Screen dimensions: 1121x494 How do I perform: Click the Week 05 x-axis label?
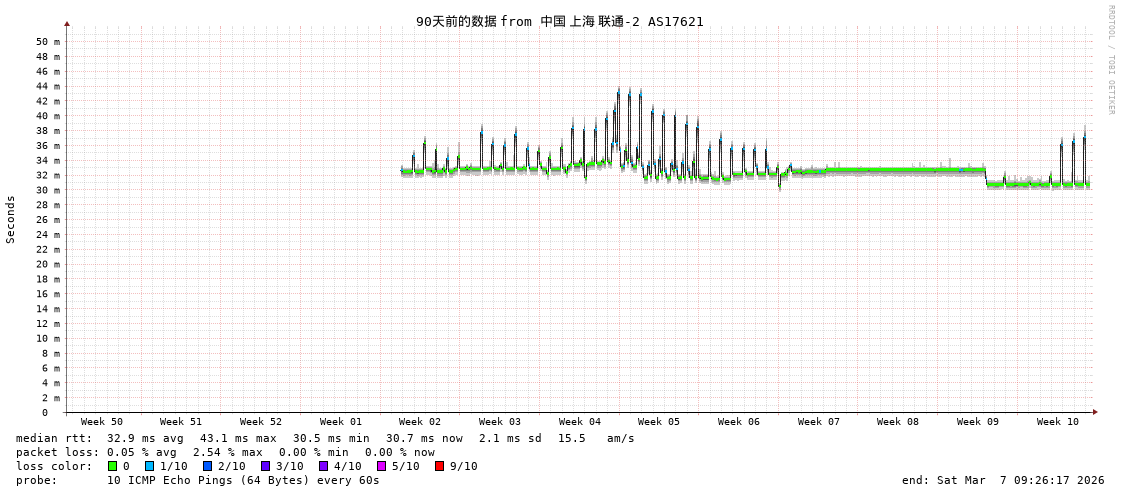click(x=659, y=422)
